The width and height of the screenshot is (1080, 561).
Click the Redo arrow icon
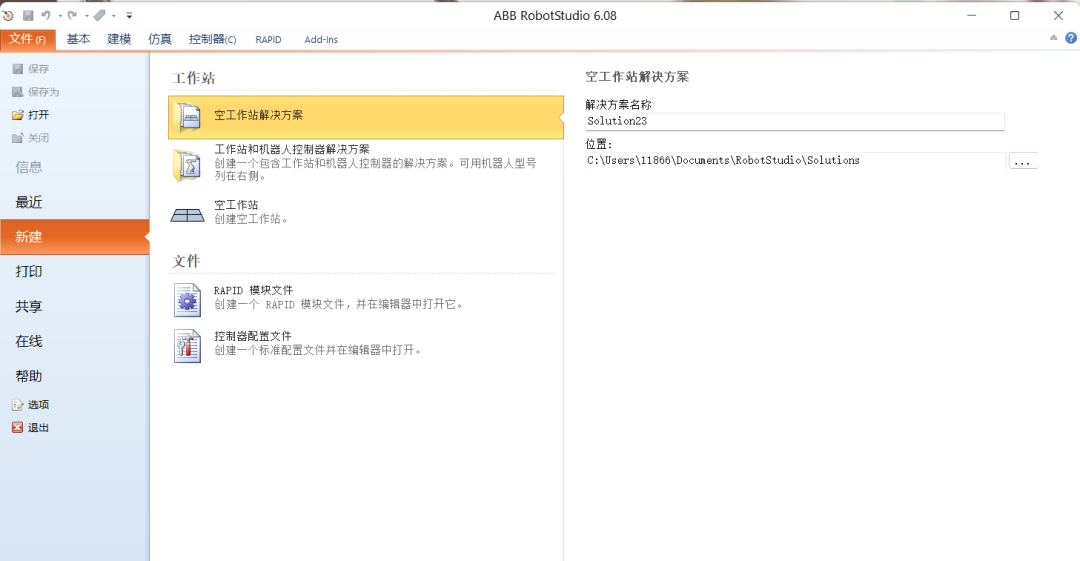coord(72,15)
